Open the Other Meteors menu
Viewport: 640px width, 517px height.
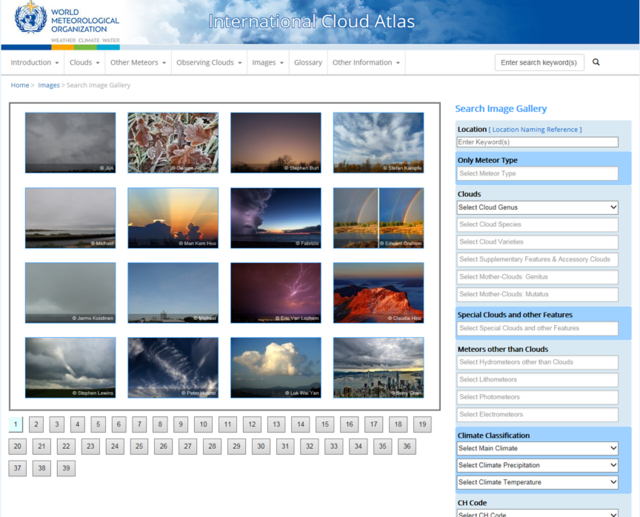138,62
